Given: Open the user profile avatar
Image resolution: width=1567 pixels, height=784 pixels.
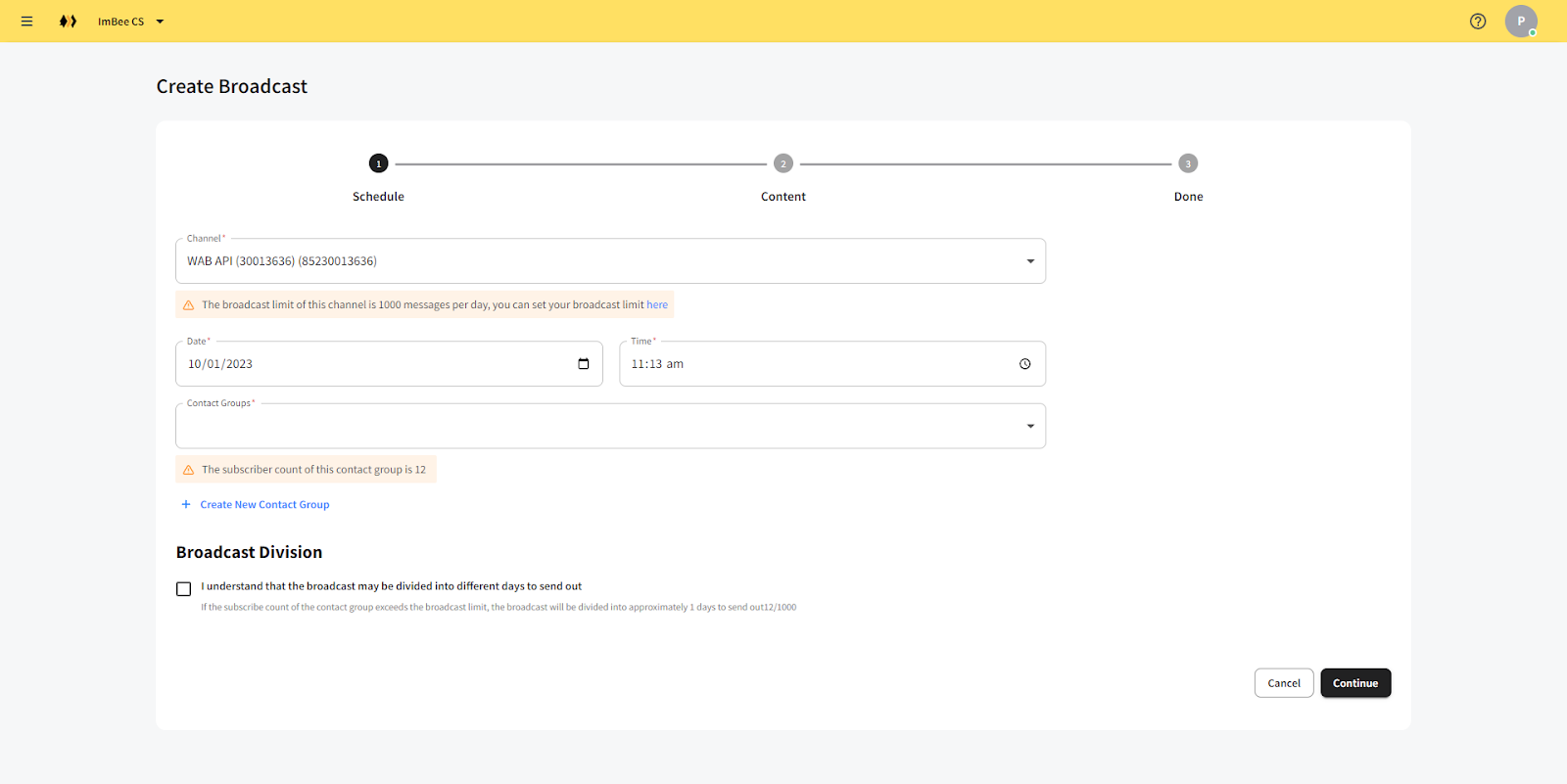Looking at the screenshot, I should coord(1520,22).
